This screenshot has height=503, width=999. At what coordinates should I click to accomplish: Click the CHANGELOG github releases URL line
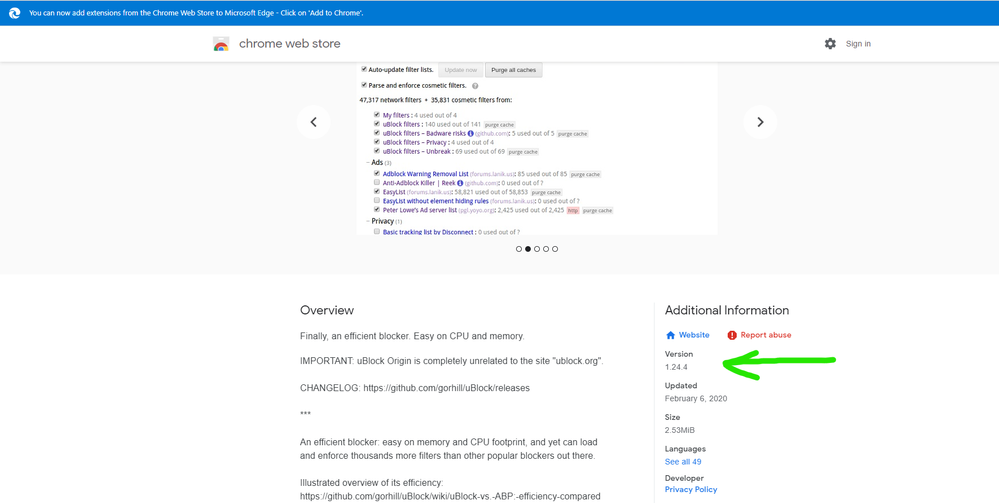pyautogui.click(x=415, y=388)
